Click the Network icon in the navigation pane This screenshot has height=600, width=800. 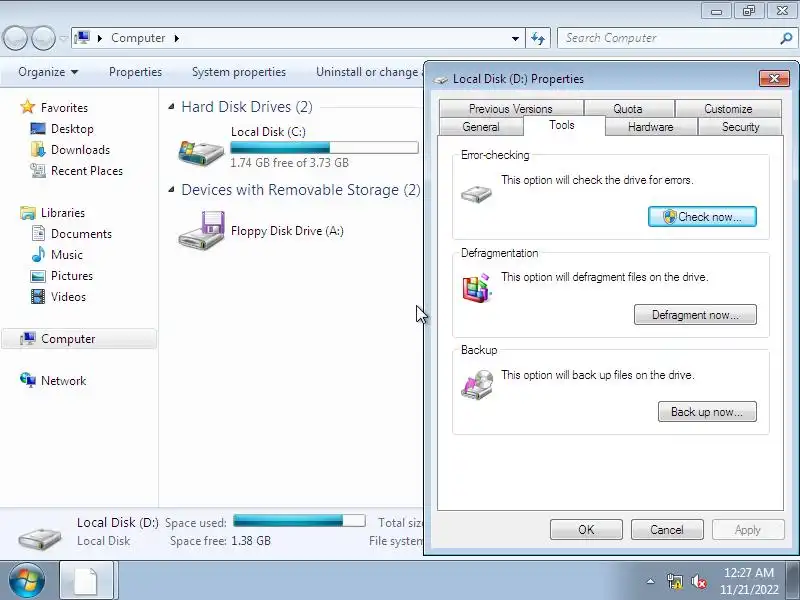click(x=28, y=380)
